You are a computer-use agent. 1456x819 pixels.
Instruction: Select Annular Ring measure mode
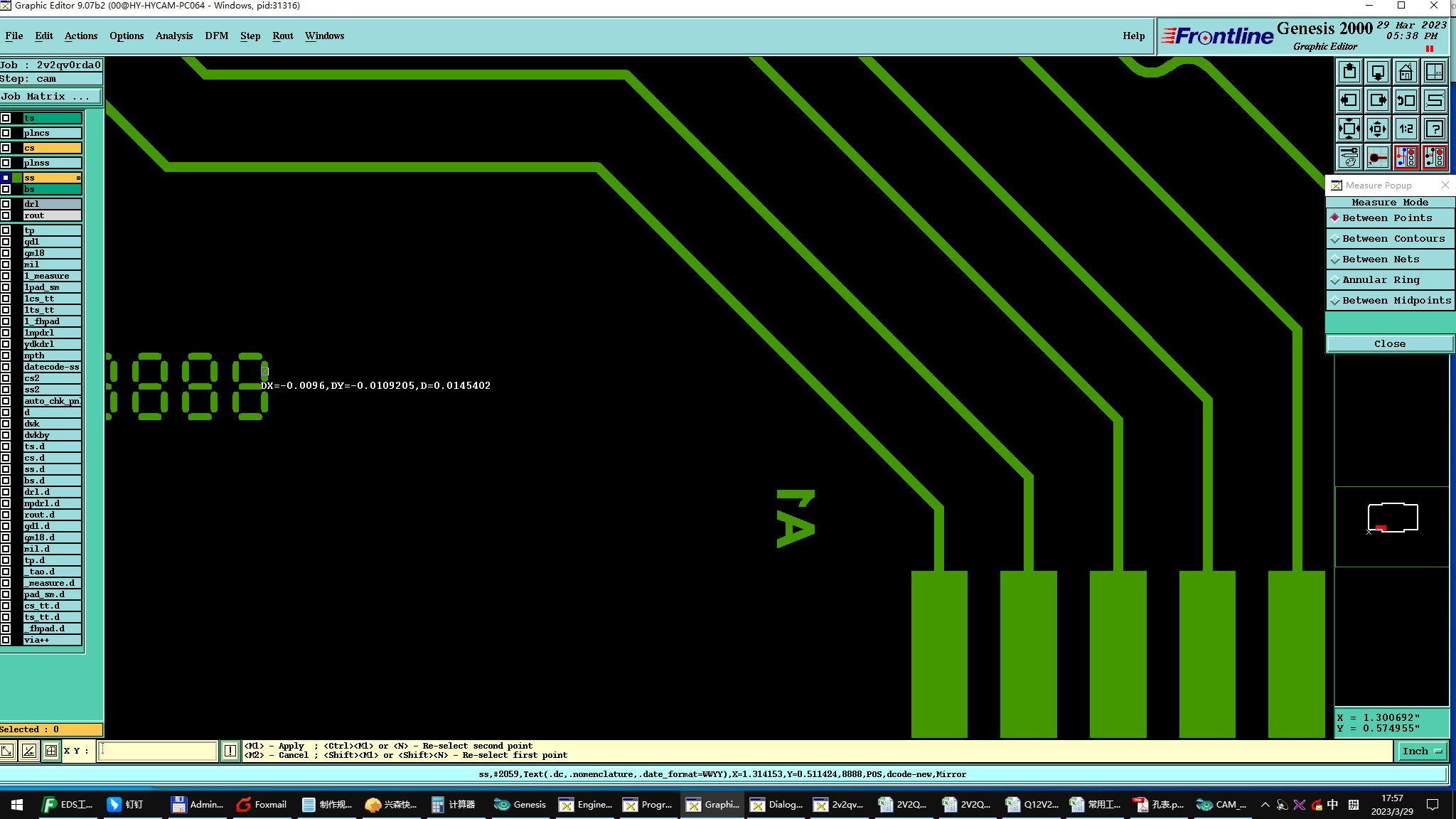tap(1390, 280)
